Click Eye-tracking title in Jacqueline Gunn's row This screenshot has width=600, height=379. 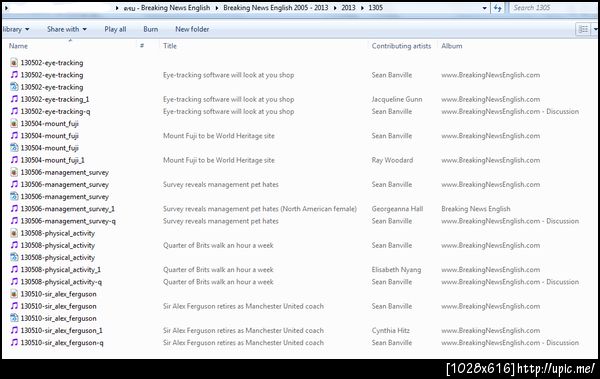point(228,99)
